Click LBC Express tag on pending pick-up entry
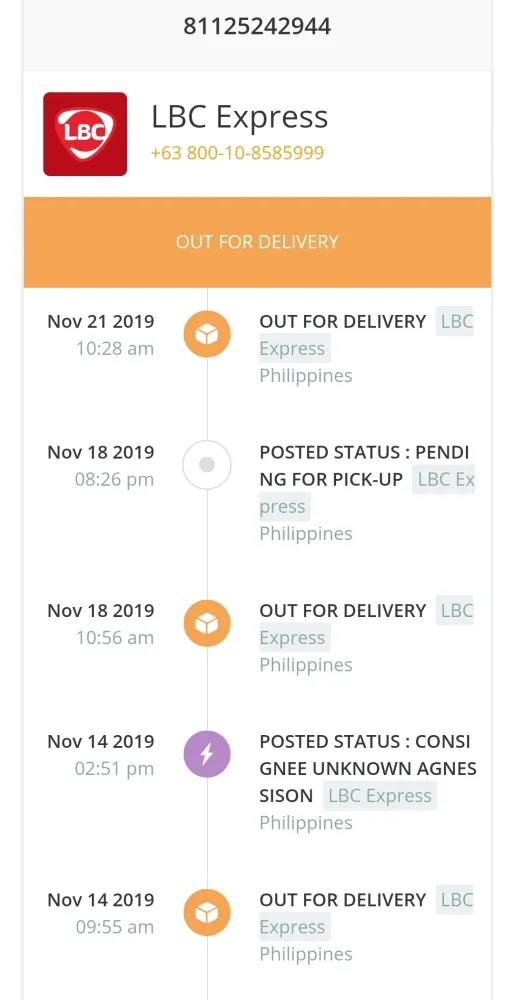 coord(367,492)
